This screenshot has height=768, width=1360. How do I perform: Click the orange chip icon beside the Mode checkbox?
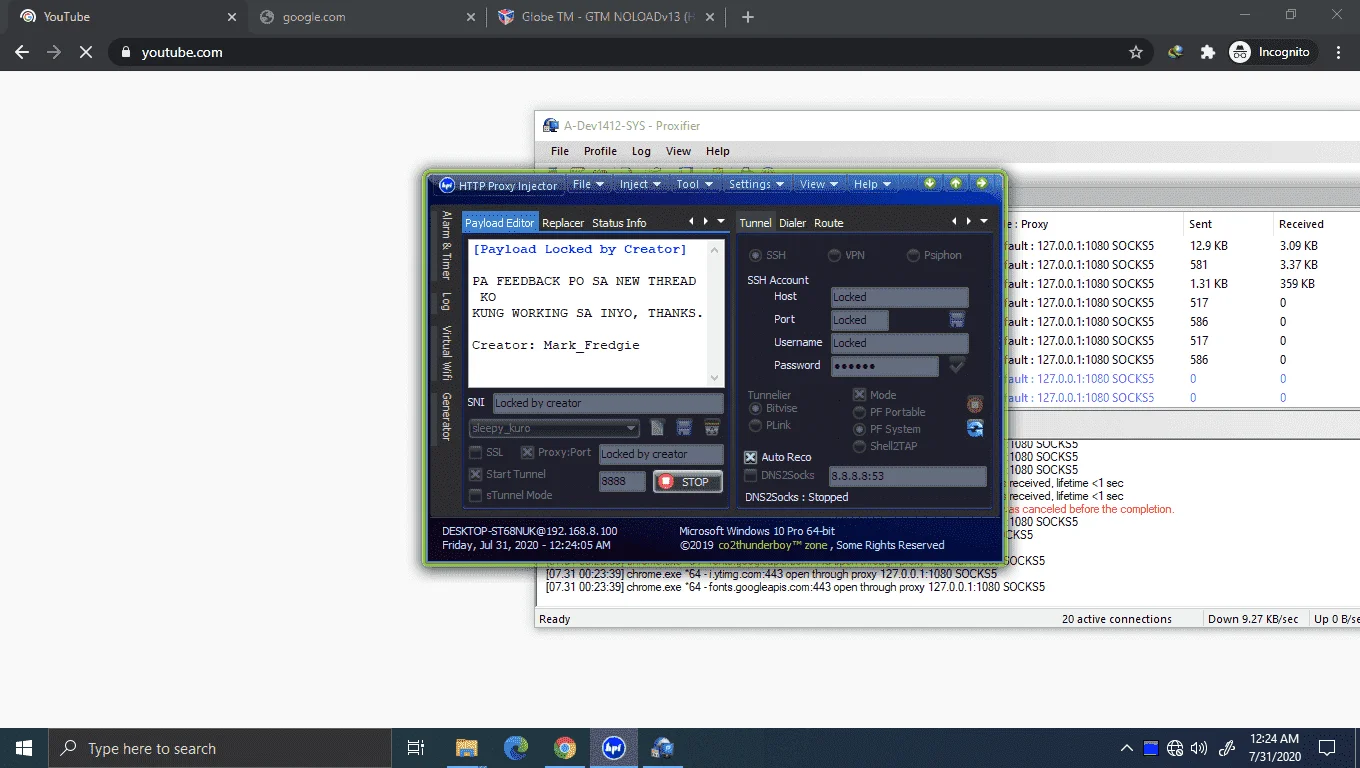click(x=975, y=404)
